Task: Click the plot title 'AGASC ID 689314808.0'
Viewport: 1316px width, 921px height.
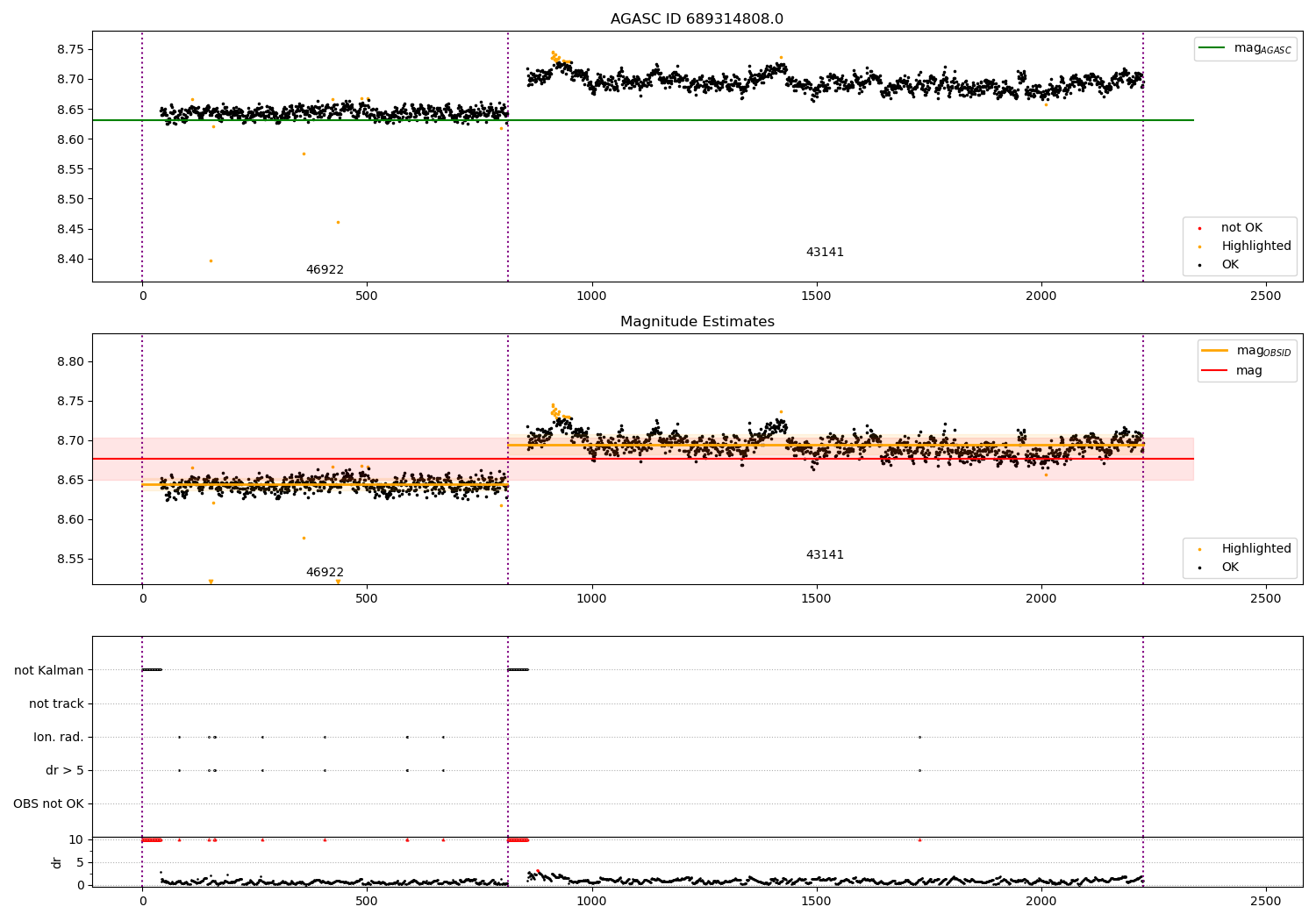Action: pos(697,19)
